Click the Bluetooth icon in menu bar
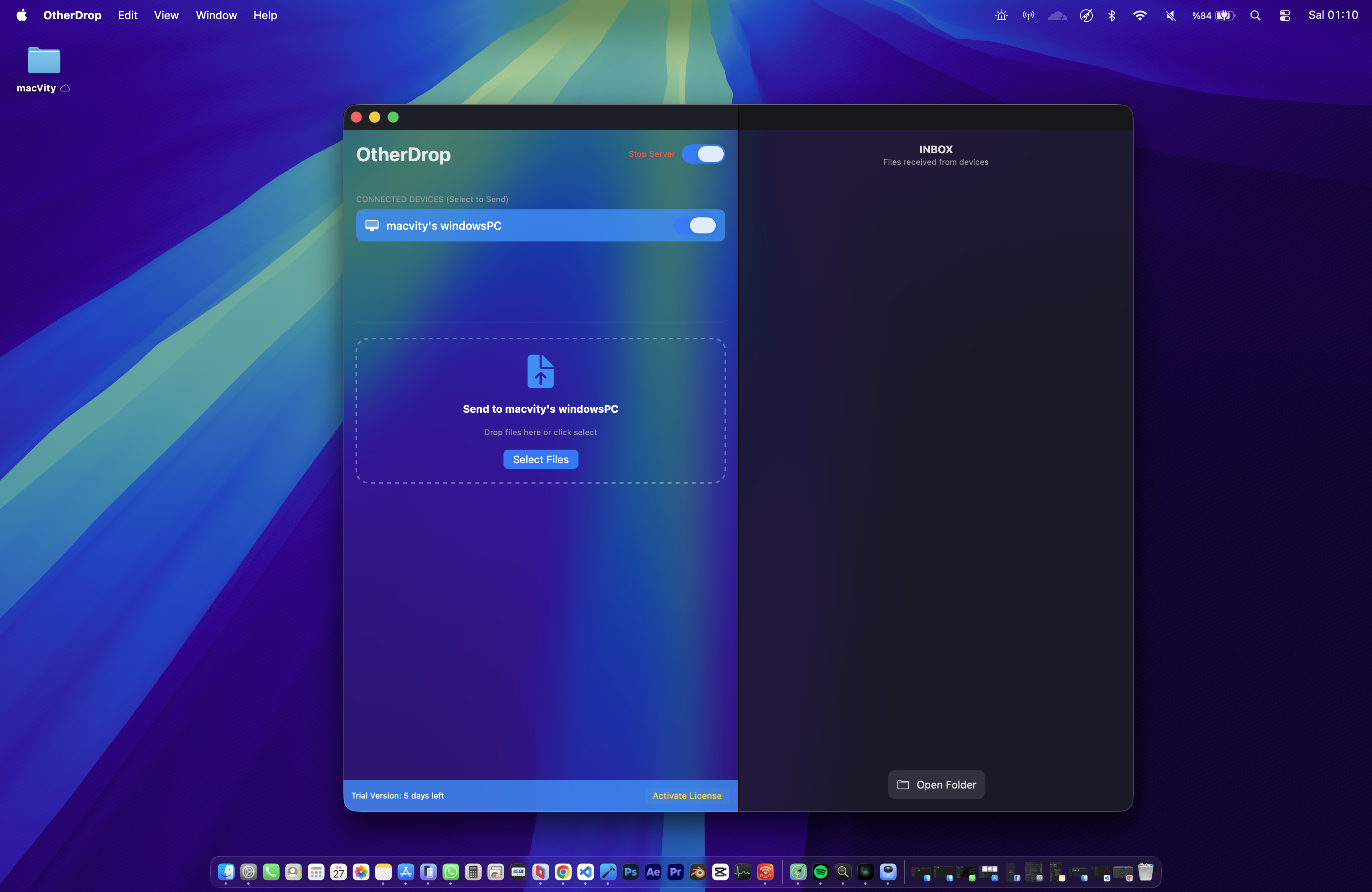The width and height of the screenshot is (1372, 892). pyautogui.click(x=1111, y=16)
